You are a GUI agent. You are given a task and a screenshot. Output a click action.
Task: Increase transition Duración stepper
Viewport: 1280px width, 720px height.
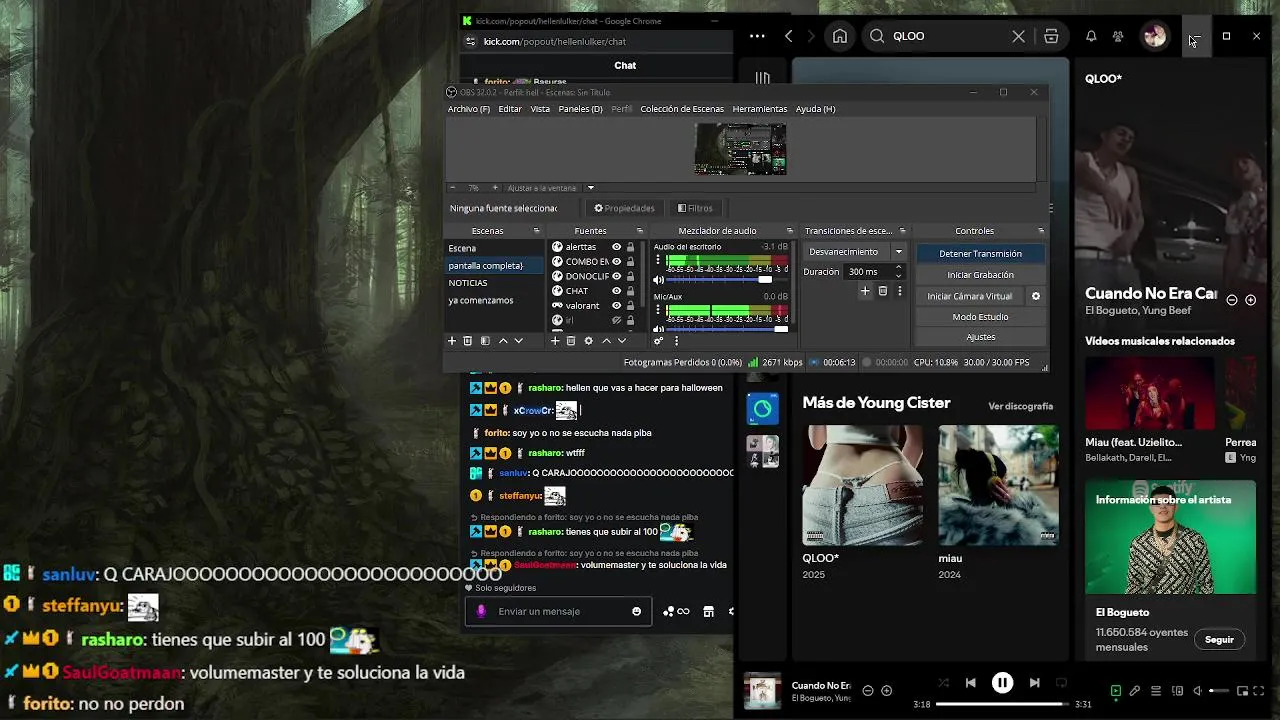point(898,267)
